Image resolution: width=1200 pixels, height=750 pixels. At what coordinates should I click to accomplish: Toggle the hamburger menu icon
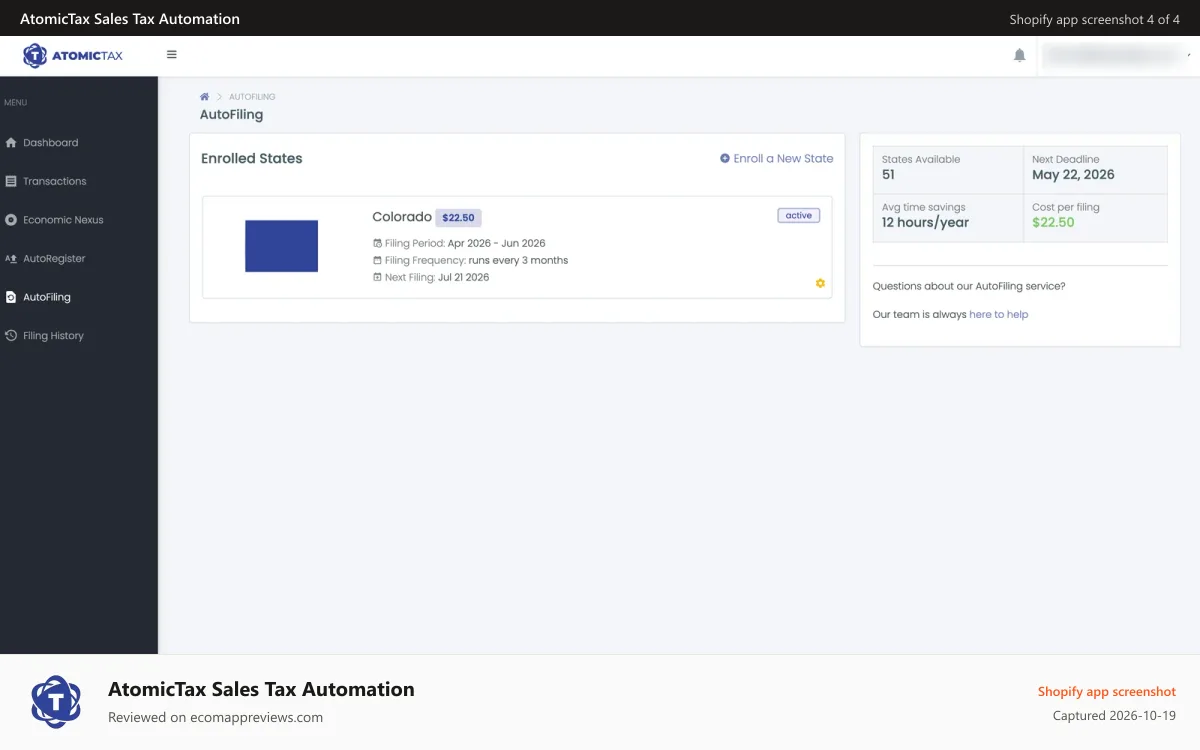[x=171, y=55]
